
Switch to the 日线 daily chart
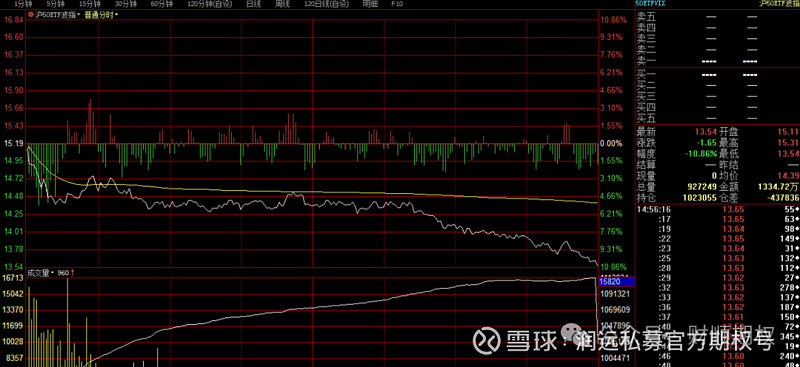(x=254, y=4)
